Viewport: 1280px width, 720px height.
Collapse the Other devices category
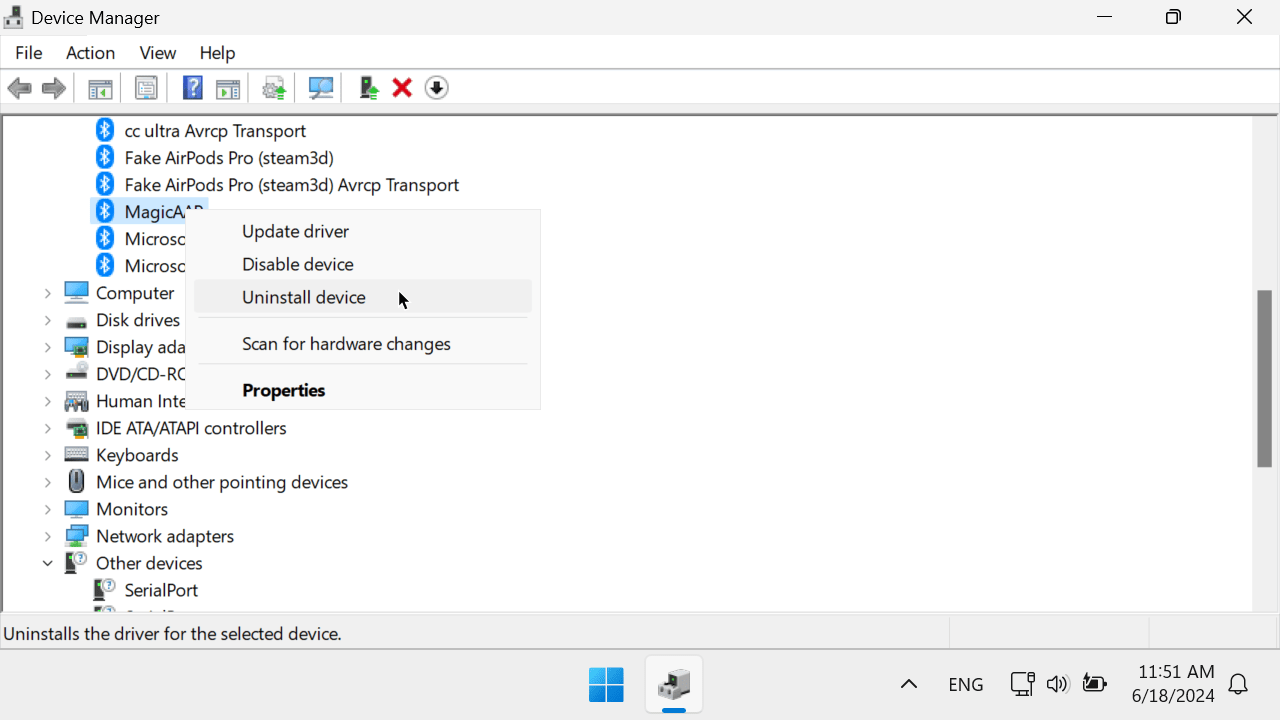(47, 563)
